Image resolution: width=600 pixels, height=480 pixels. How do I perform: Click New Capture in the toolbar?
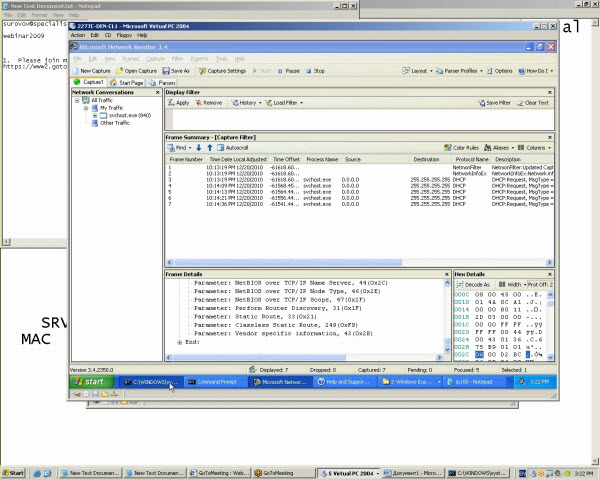click(x=92, y=71)
